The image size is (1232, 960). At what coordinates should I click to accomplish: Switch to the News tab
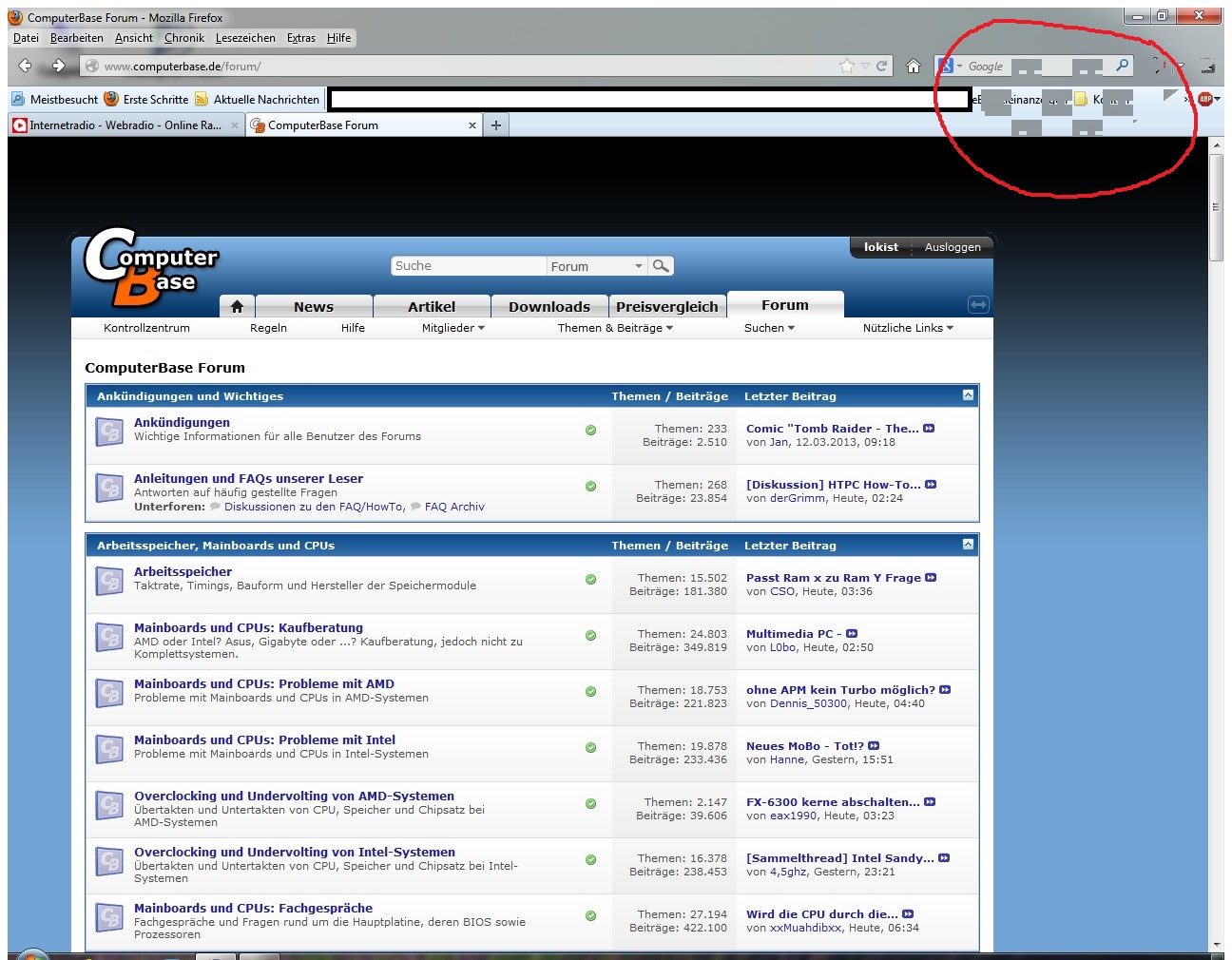pos(314,307)
